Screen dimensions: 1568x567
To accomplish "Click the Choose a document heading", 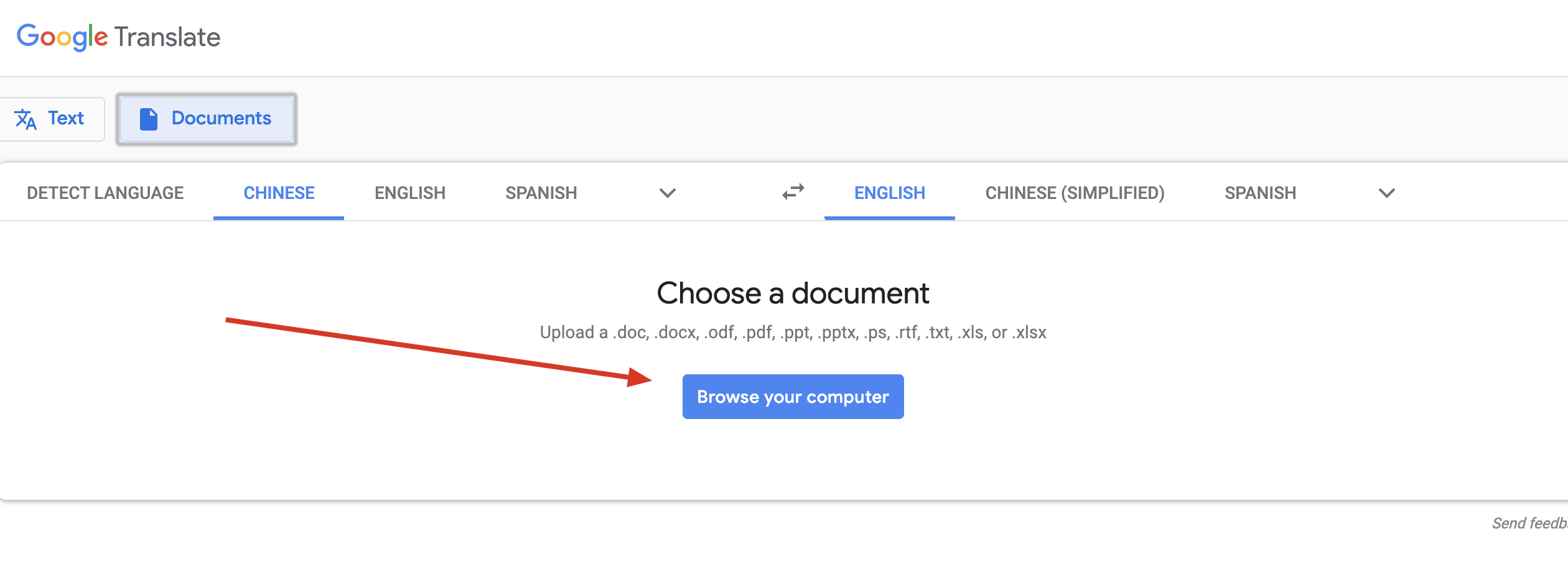I will click(793, 293).
